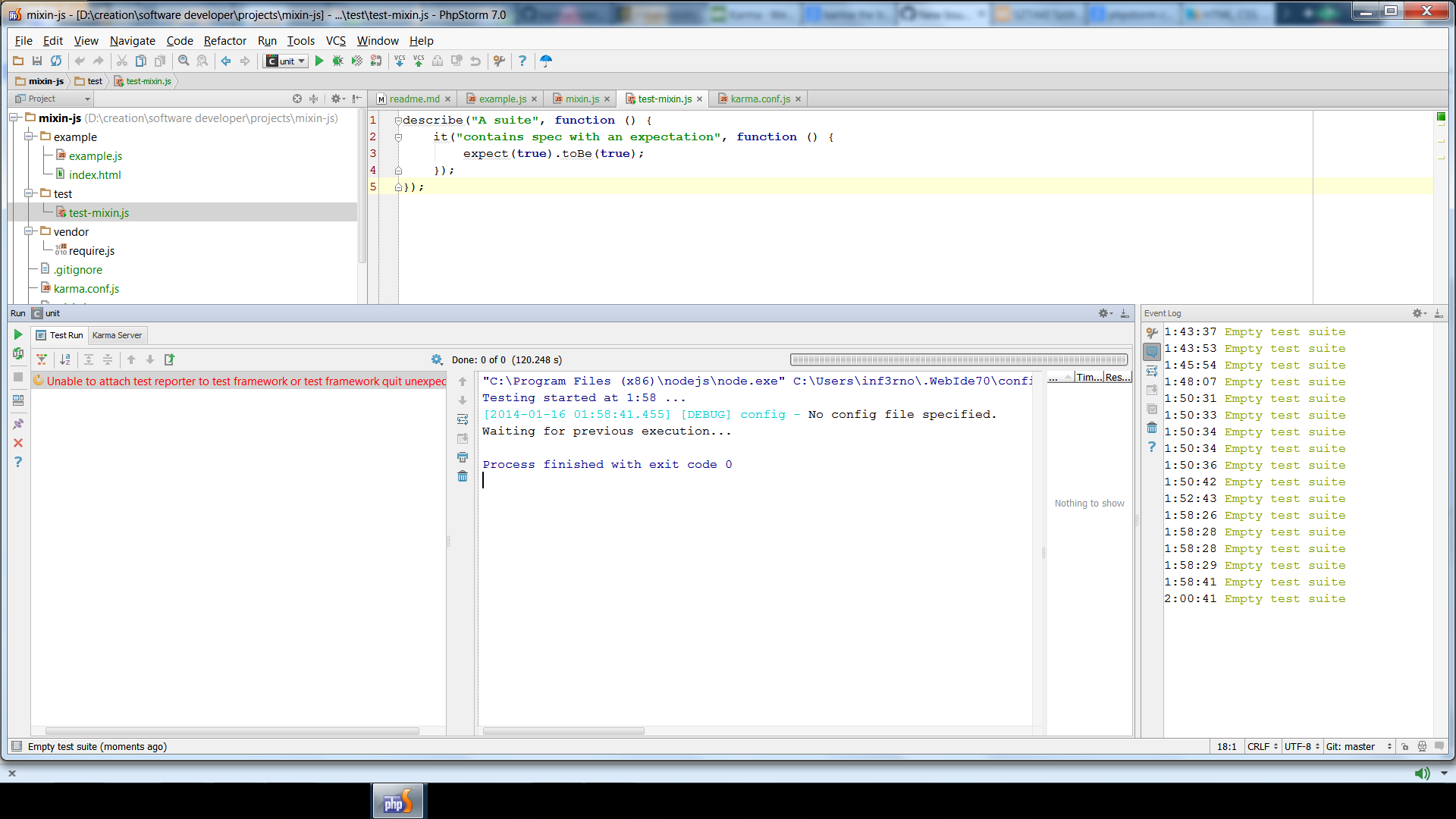The height and width of the screenshot is (819, 1456).
Task: Click the Copy toolbar icon
Action: 140,61
